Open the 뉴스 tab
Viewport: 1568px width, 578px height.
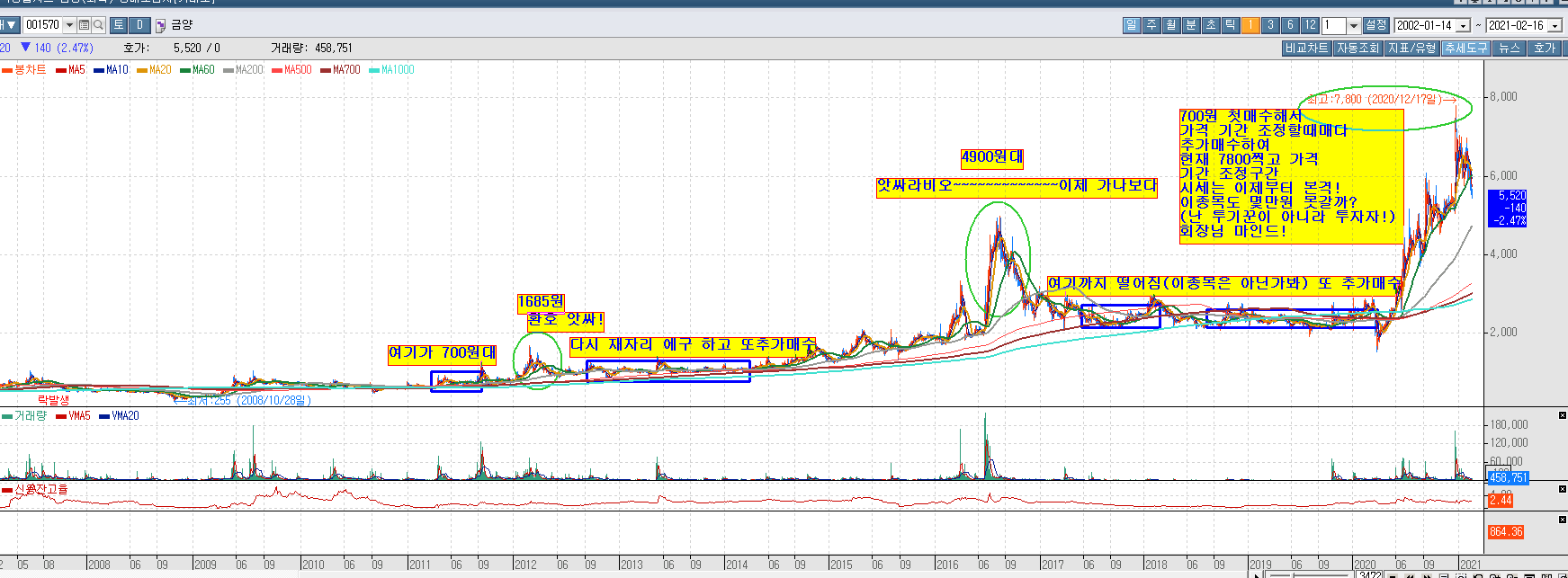point(1509,49)
